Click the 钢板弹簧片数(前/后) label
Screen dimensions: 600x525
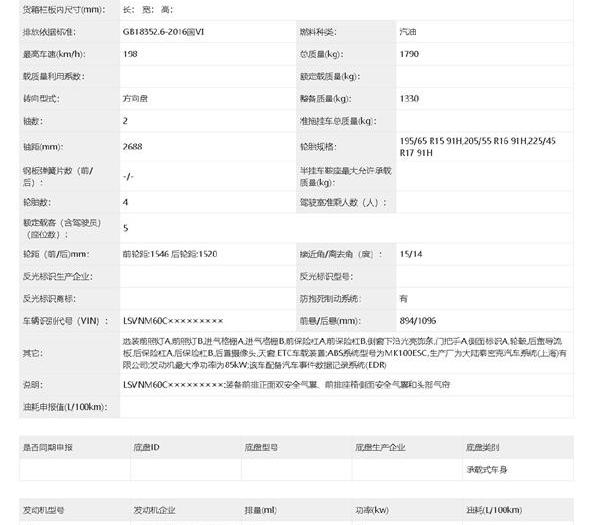(x=58, y=176)
